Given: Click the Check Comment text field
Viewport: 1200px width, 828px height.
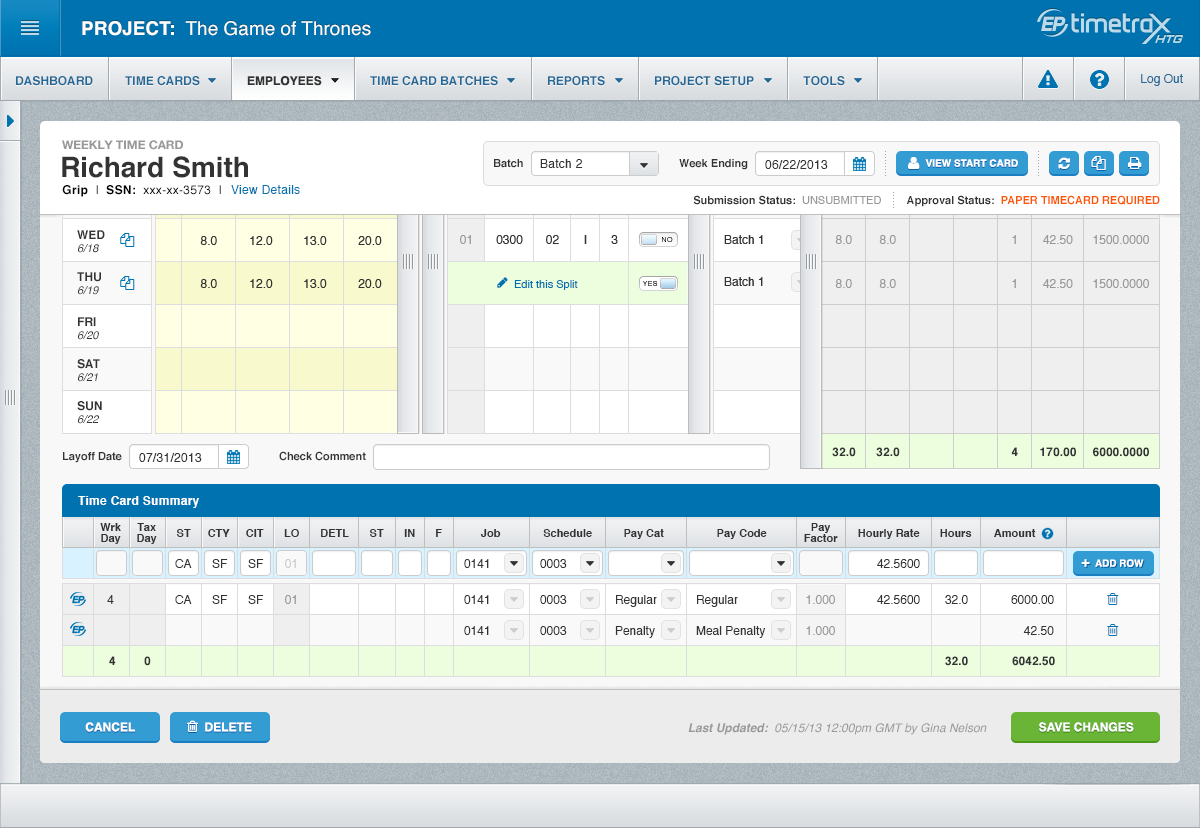Looking at the screenshot, I should point(571,457).
